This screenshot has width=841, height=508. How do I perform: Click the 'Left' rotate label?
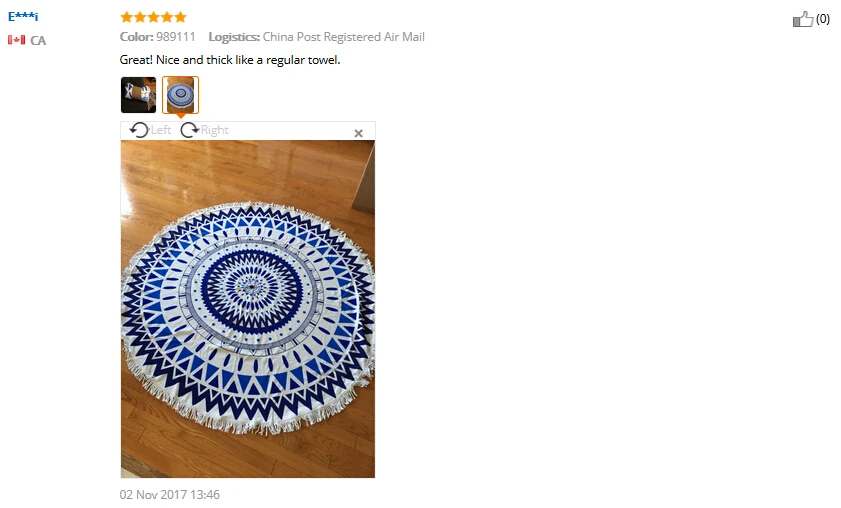[x=161, y=130]
